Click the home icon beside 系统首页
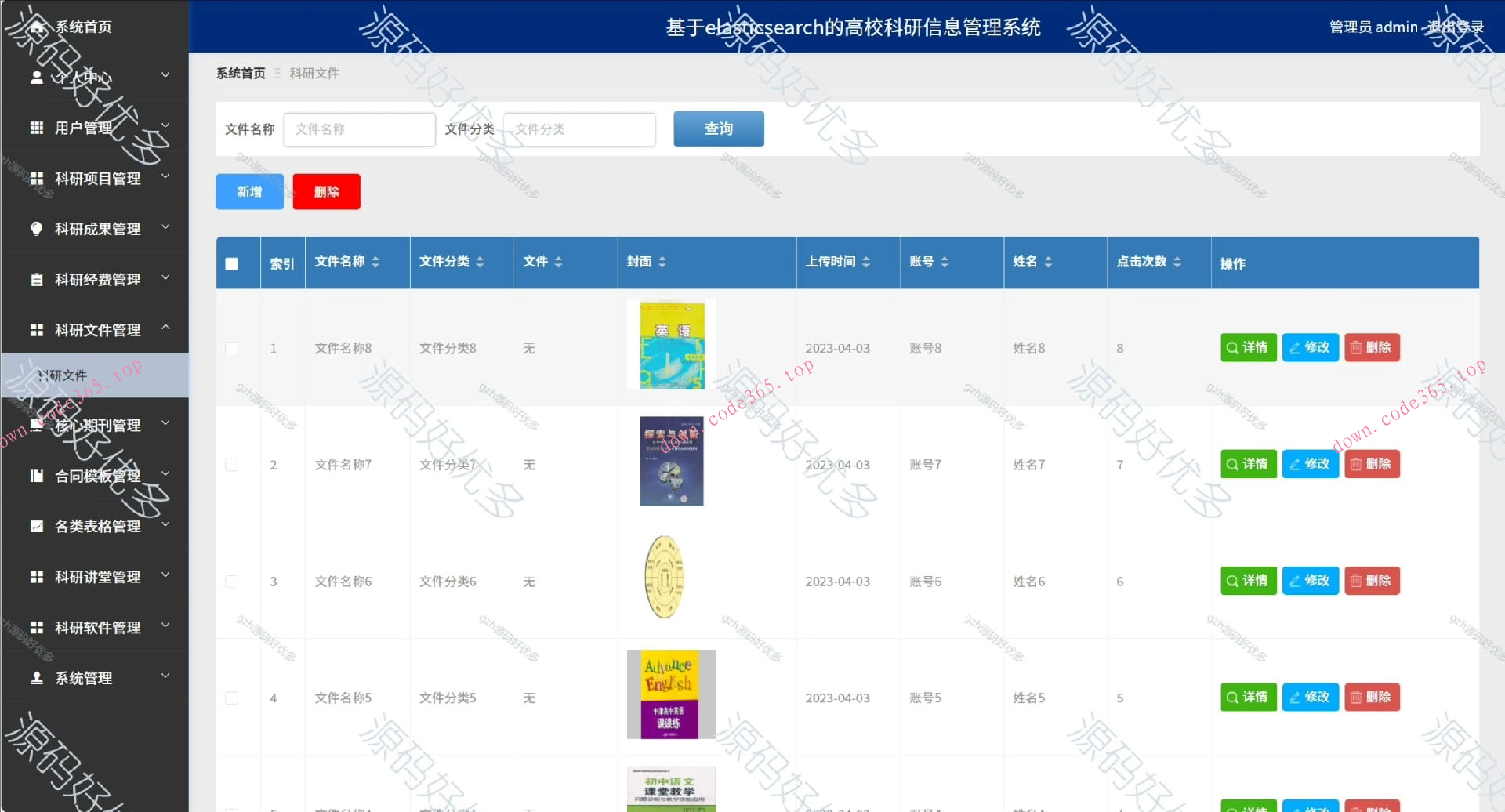 click(36, 26)
